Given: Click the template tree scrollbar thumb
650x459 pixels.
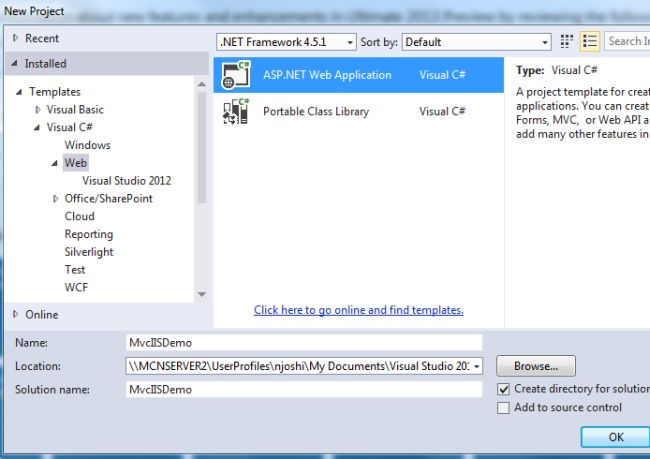Looking at the screenshot, I should click(202, 147).
